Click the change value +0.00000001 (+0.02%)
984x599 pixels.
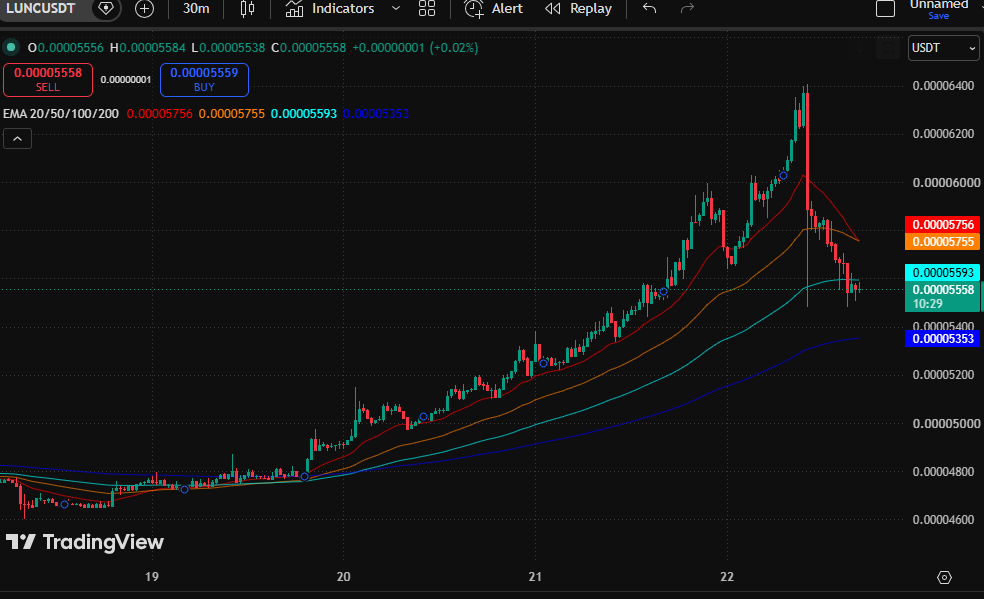[x=415, y=48]
